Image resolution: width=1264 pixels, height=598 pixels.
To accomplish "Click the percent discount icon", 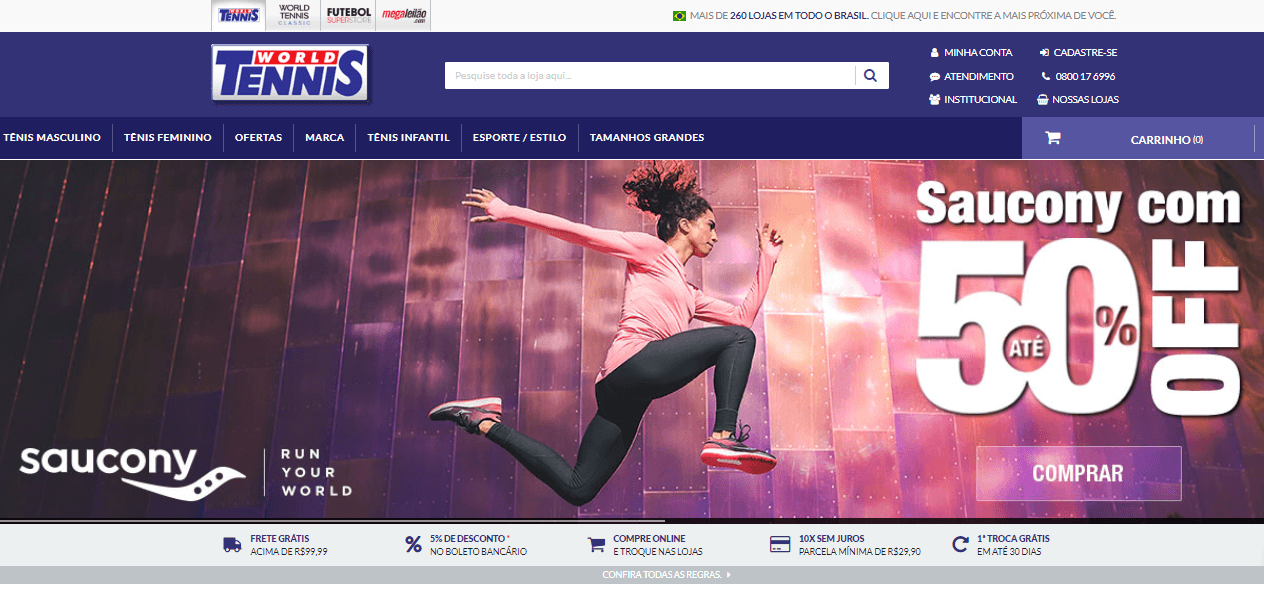I will coord(413,545).
